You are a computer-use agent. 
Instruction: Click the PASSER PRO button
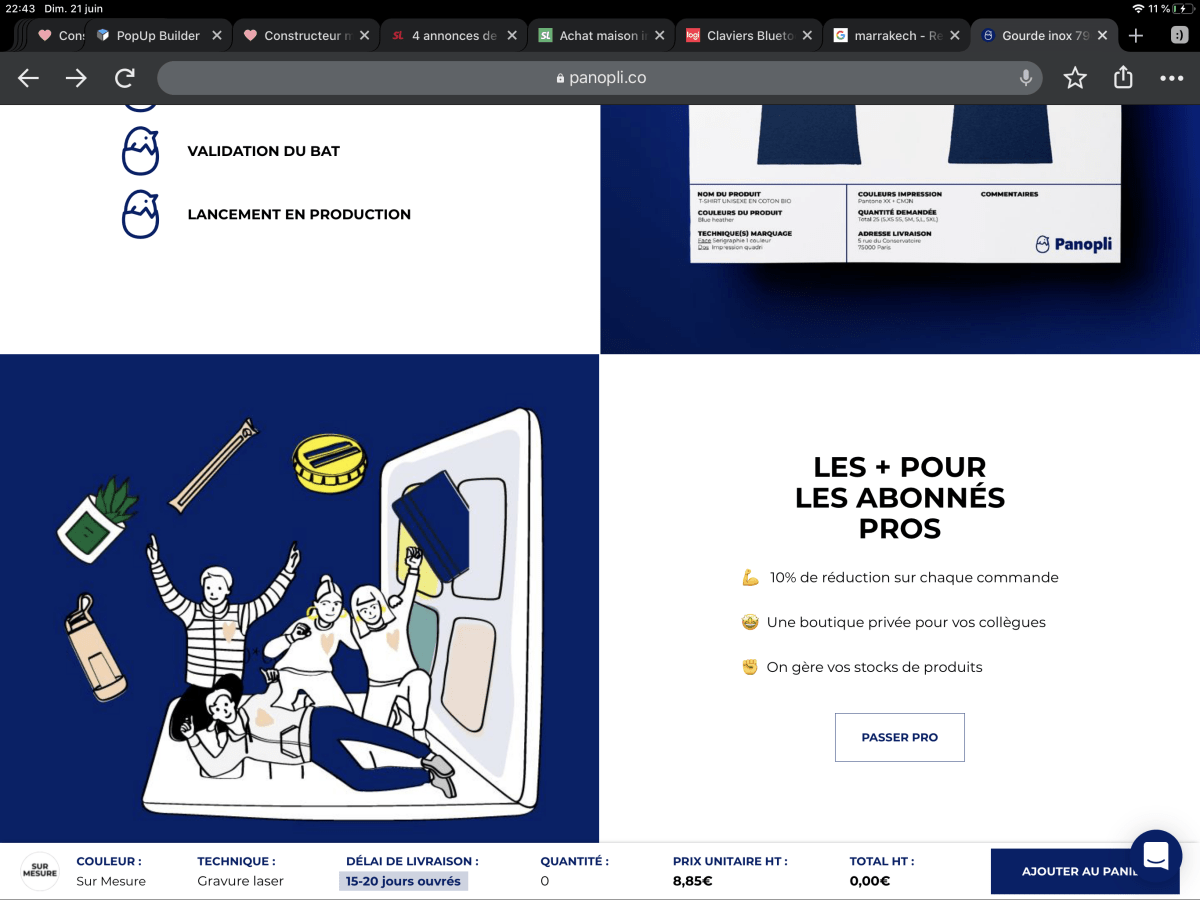tap(899, 737)
